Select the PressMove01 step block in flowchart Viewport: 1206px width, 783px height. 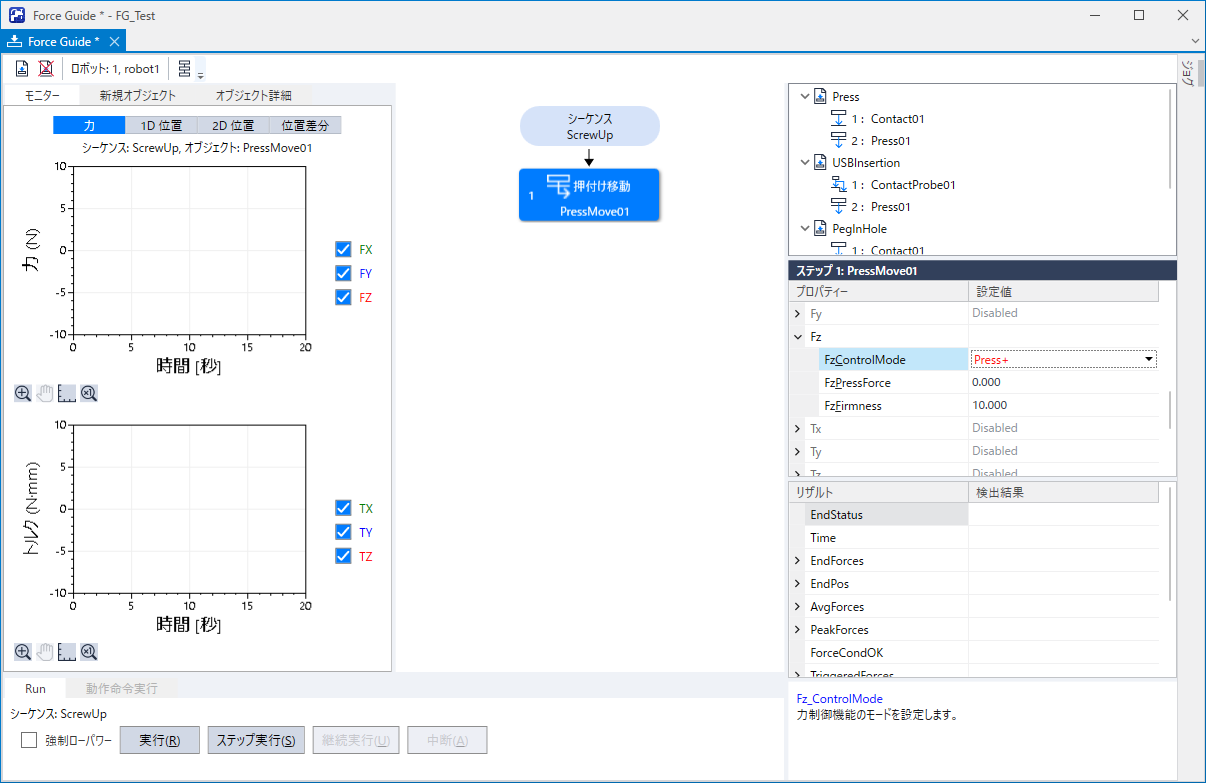click(589, 194)
